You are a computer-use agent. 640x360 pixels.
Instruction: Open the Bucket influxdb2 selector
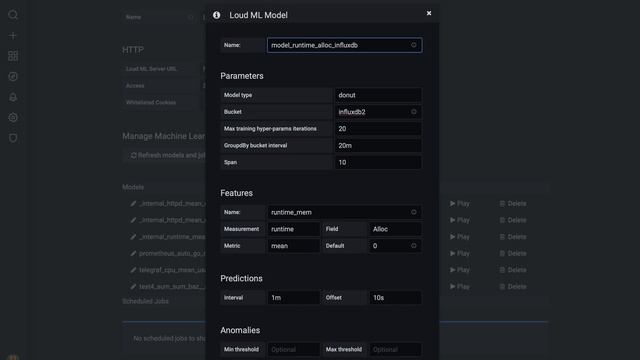coord(378,112)
